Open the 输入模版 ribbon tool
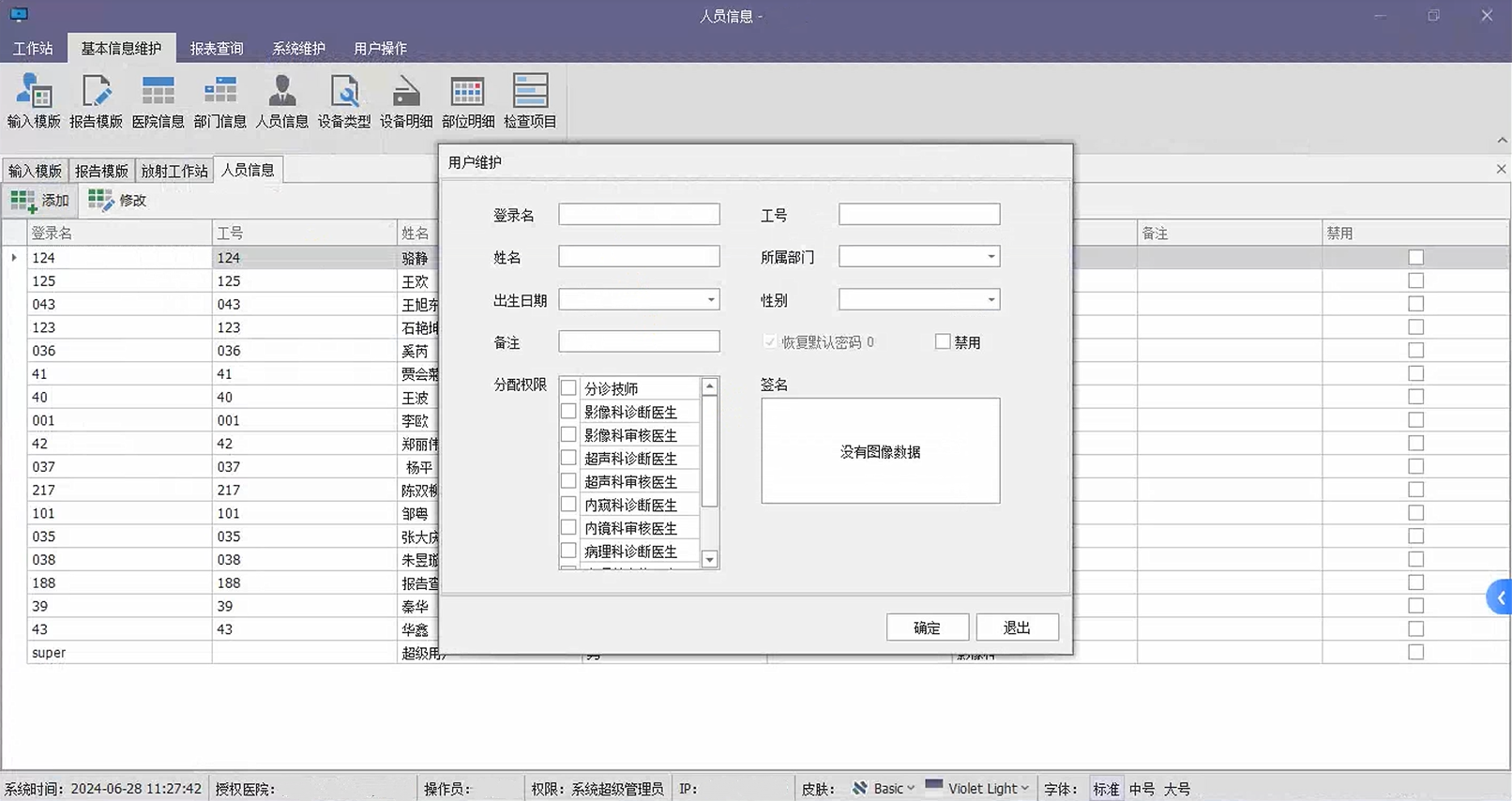This screenshot has height=801, width=1512. (x=34, y=101)
